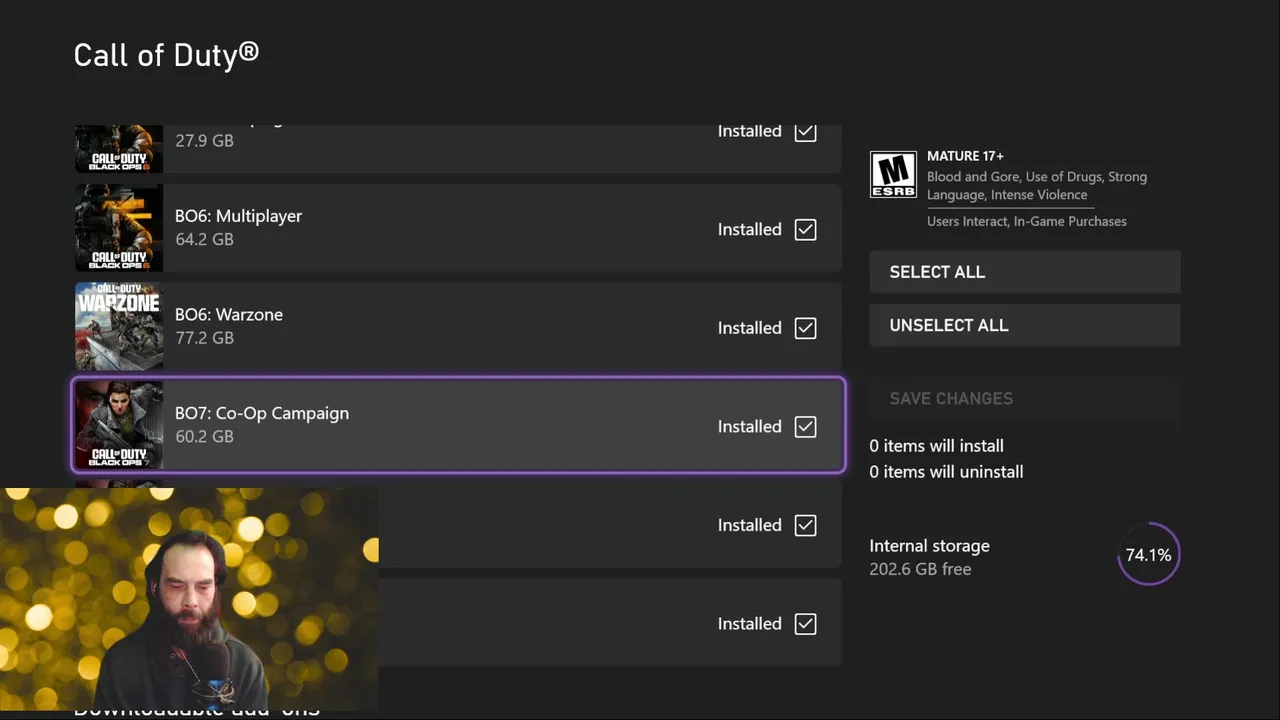The image size is (1280, 720).
Task: Toggle the BO6: Warzone installed checkbox
Action: 805,328
